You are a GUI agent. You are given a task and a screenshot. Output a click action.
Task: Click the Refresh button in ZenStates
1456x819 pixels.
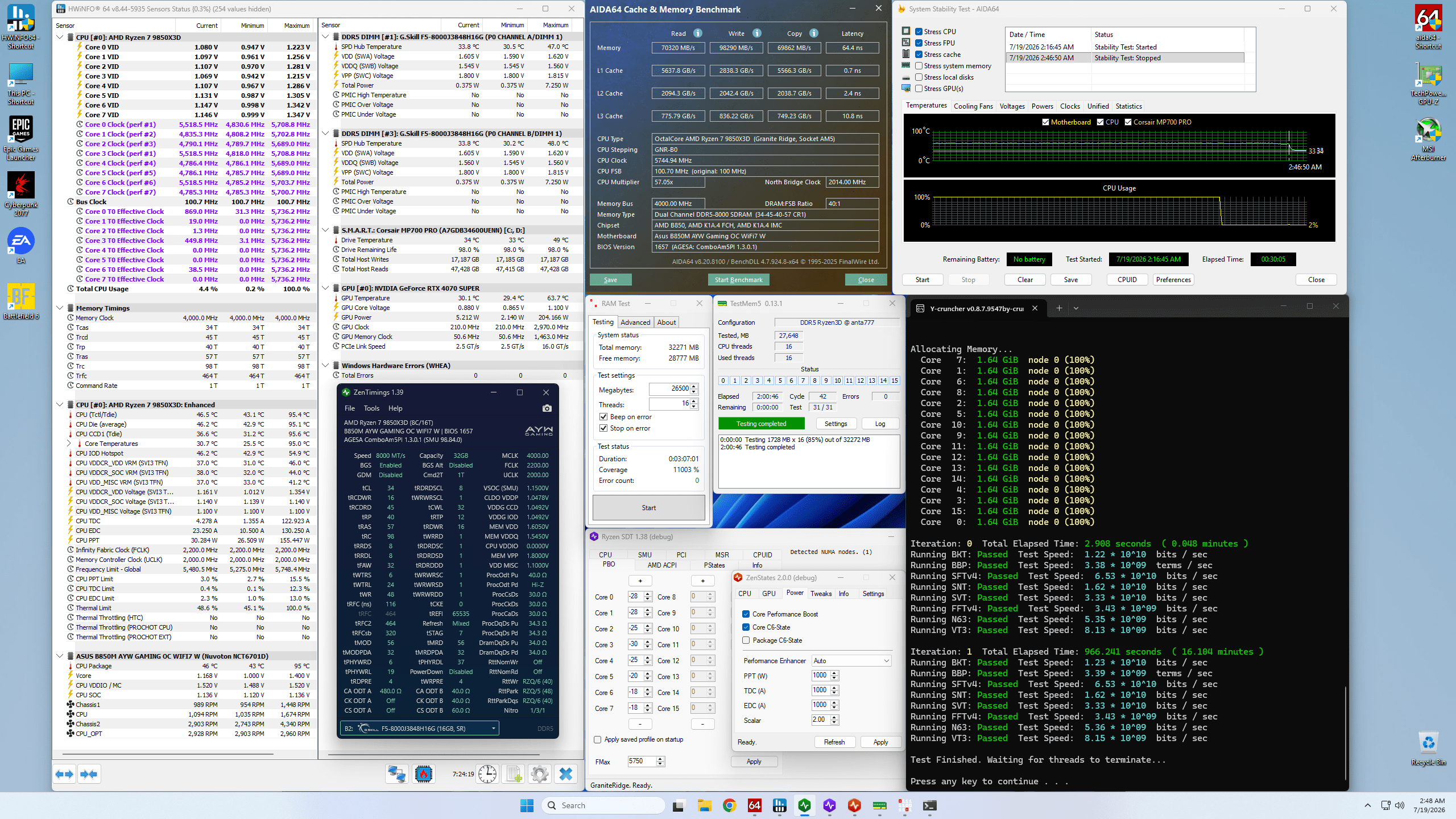tap(834, 742)
